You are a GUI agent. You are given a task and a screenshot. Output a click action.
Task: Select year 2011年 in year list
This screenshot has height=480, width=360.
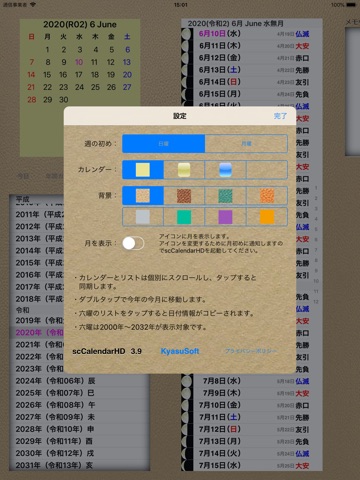point(37,214)
